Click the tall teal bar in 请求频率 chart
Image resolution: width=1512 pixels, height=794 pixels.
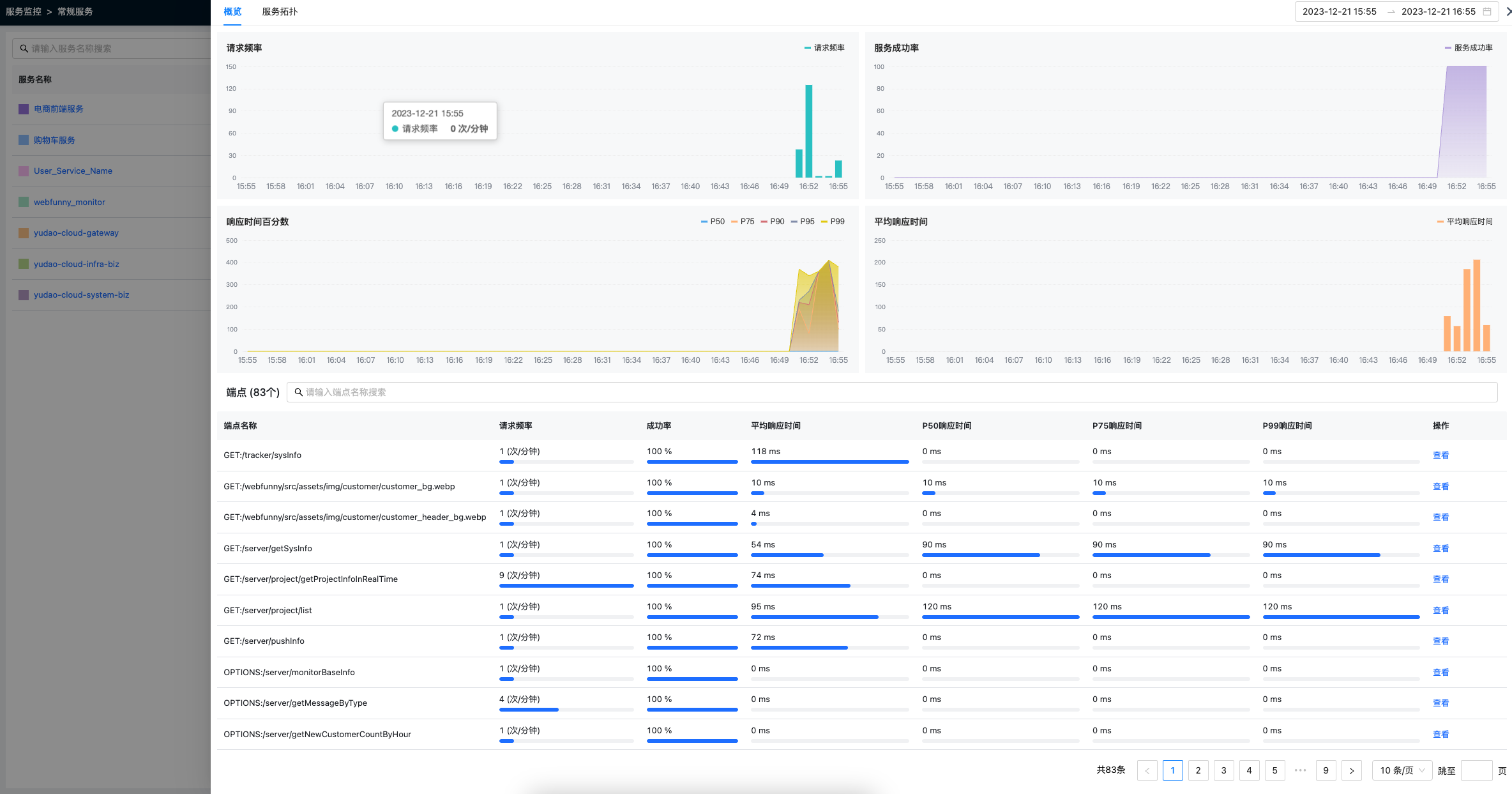point(808,131)
